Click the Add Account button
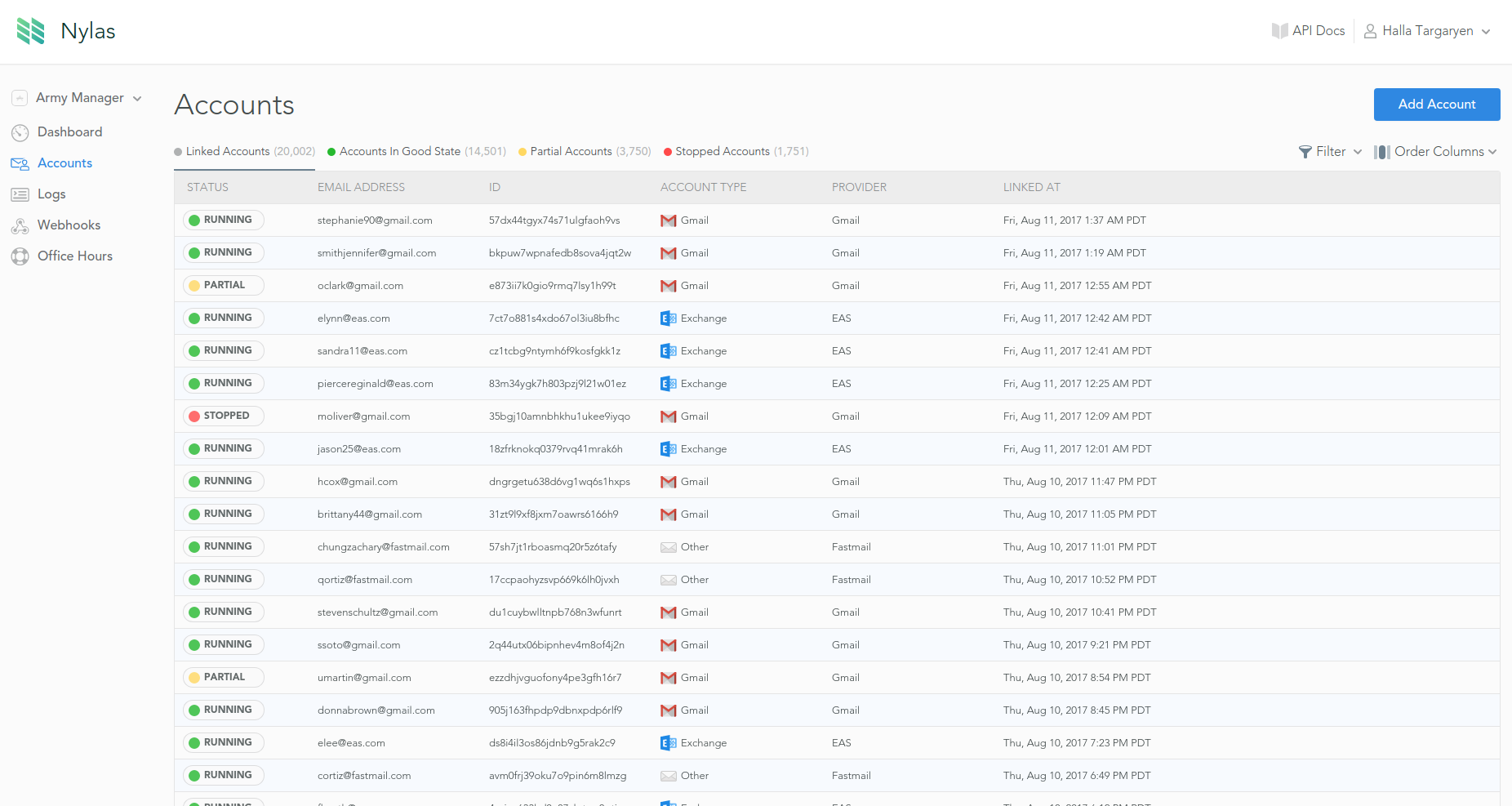1512x806 pixels. [x=1437, y=105]
